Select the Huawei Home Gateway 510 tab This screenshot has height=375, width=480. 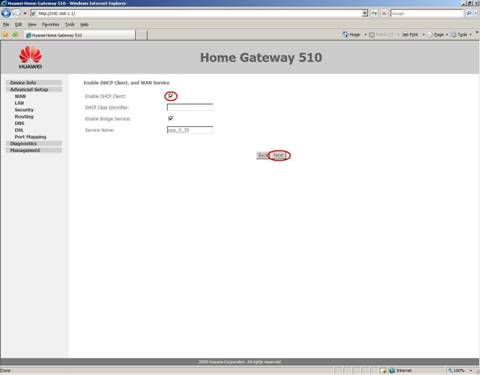pyautogui.click(x=80, y=35)
